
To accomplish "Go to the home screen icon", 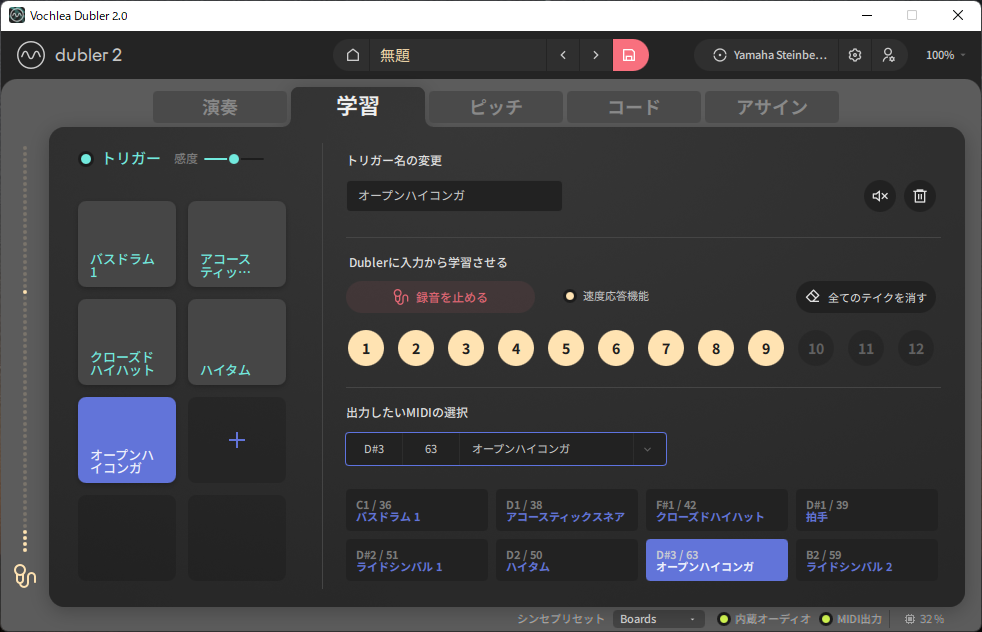I will tap(353, 55).
